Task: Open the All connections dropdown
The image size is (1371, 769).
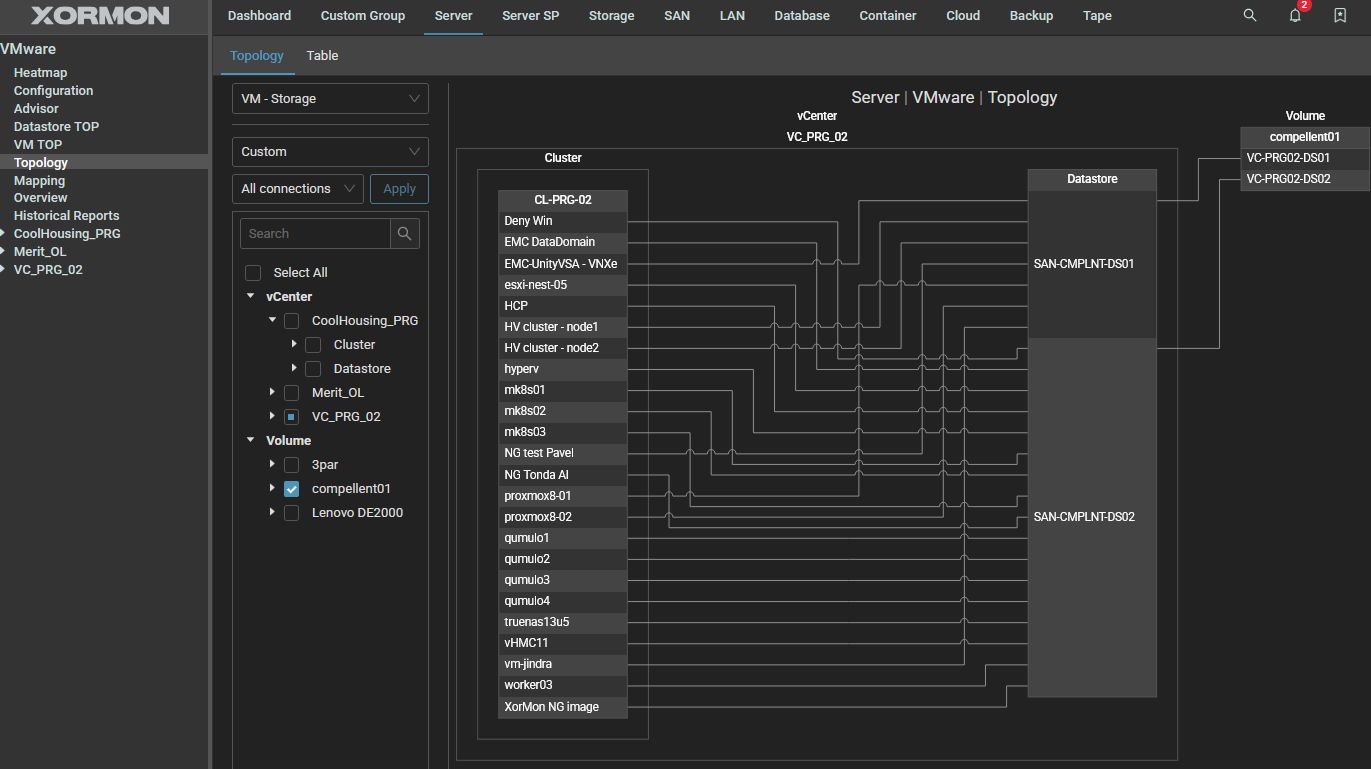Action: pyautogui.click(x=298, y=189)
